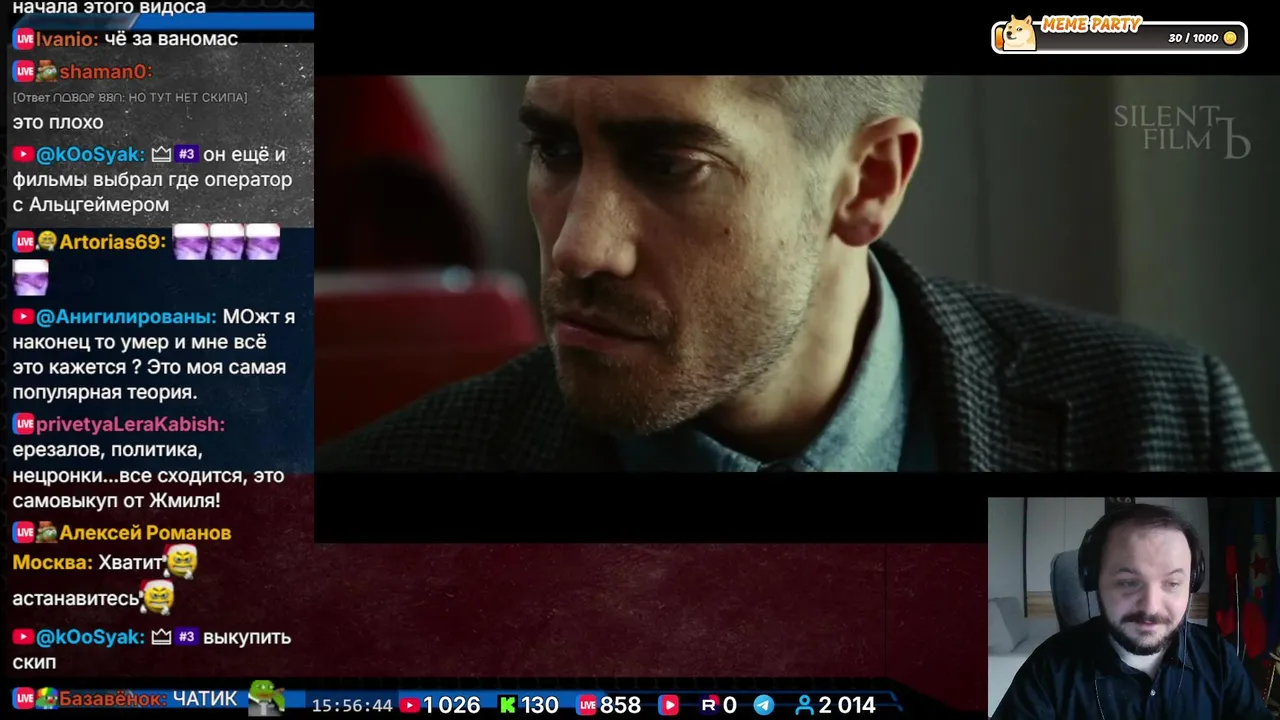Screen dimensions: 1280x720
Task: Click the LIVE icon beside 858
Action: click(587, 705)
